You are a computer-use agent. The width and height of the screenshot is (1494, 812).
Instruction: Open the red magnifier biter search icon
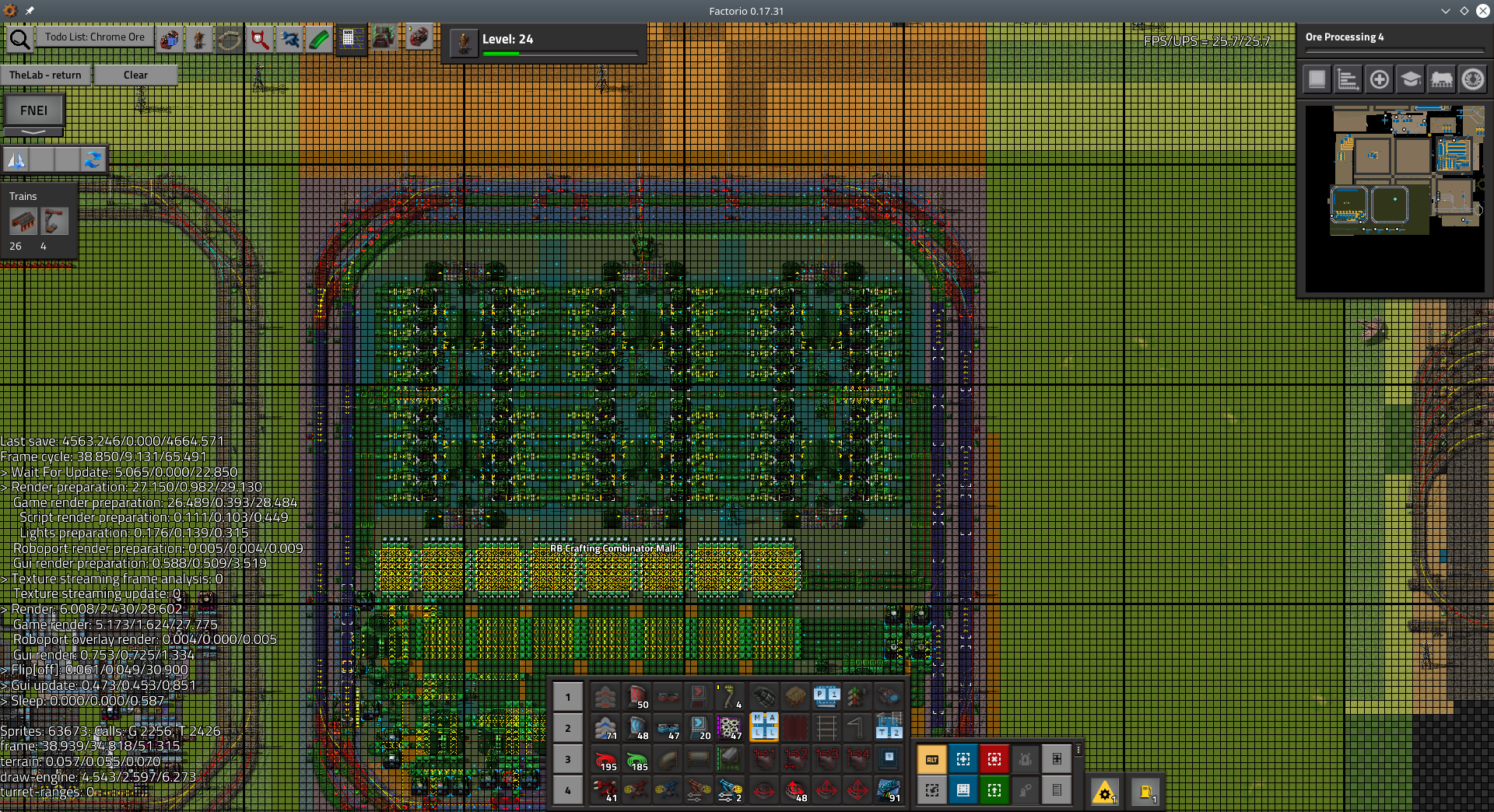coord(260,39)
